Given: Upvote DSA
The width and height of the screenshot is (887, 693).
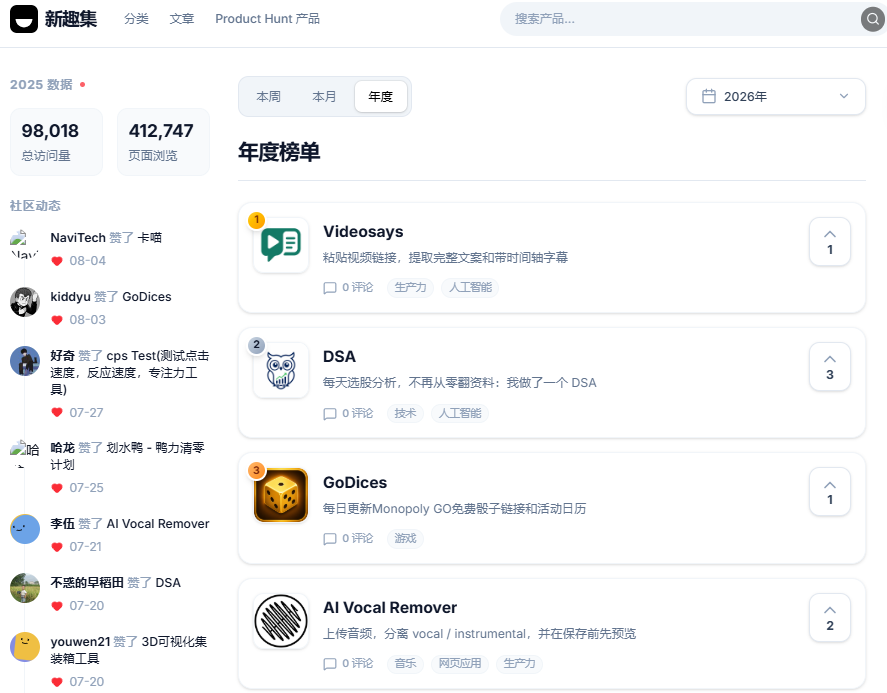Looking at the screenshot, I should click(x=829, y=367).
